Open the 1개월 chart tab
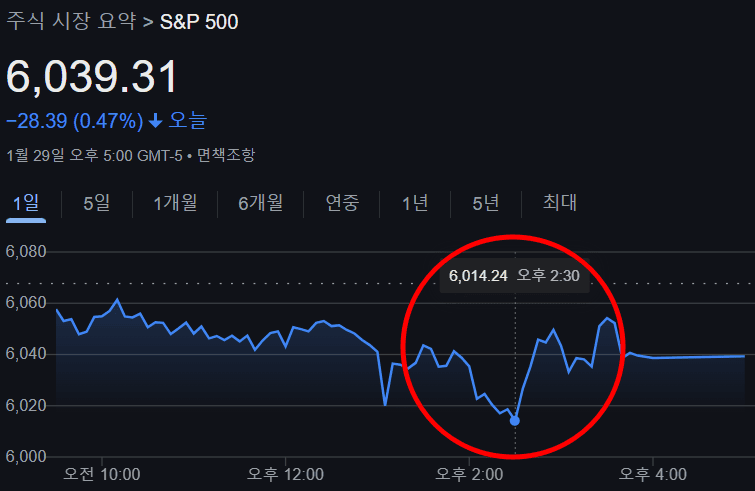Viewport: 755px width, 491px height. [x=175, y=203]
